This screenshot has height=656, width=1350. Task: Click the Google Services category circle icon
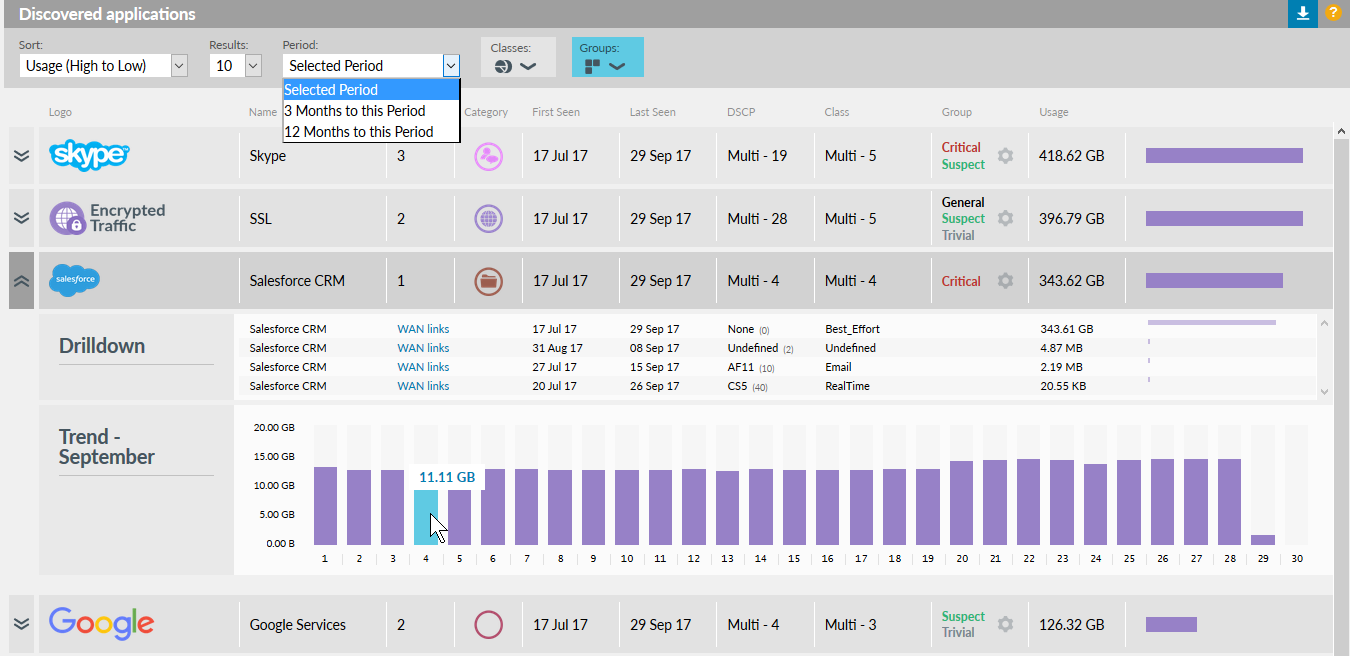click(488, 625)
